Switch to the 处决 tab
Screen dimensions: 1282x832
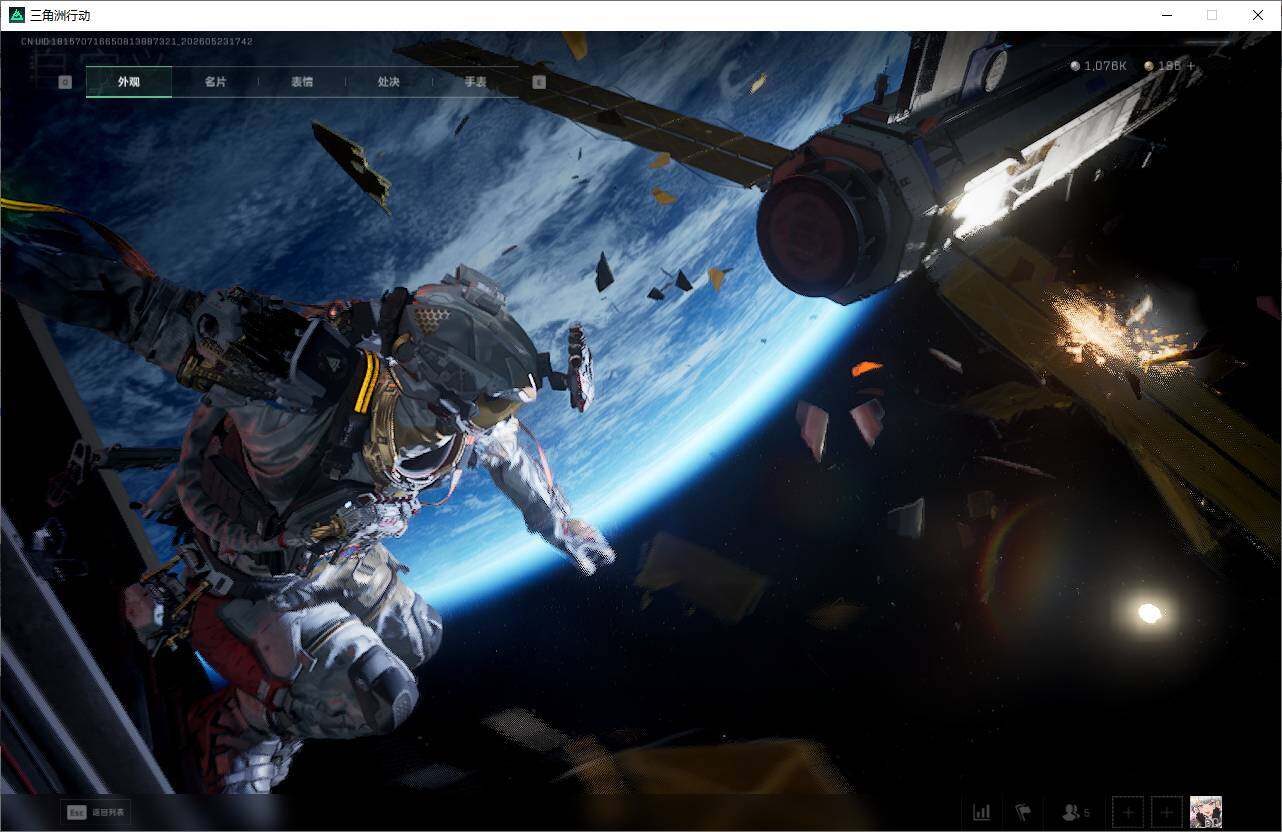pos(389,82)
